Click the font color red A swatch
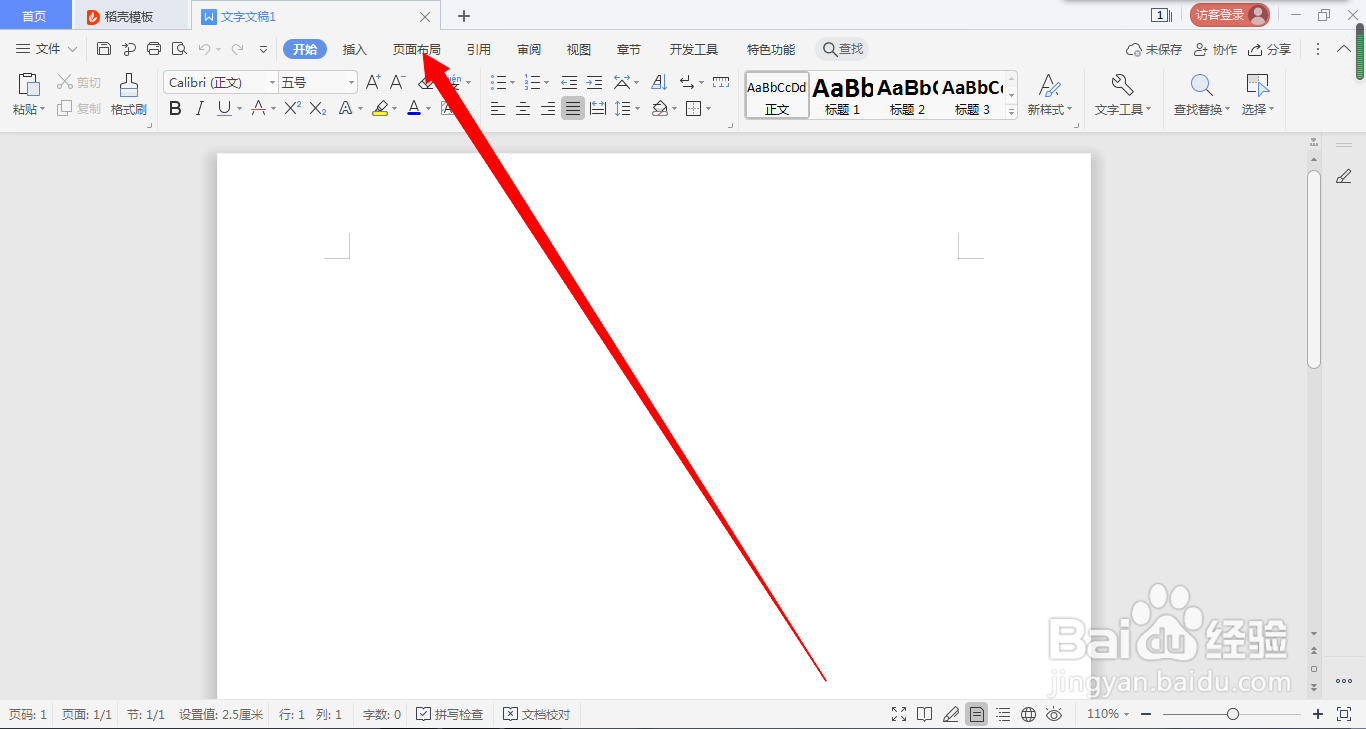Screen dimensions: 1366x729 click(x=414, y=108)
